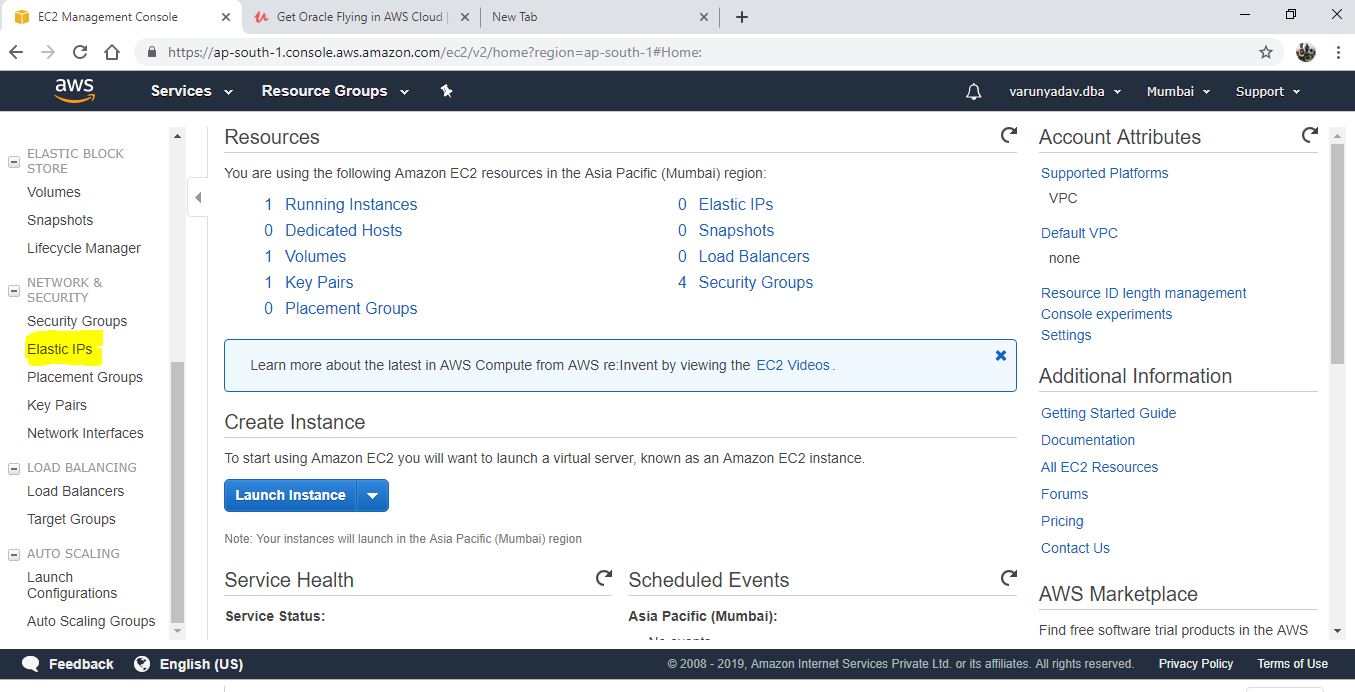Image resolution: width=1355 pixels, height=692 pixels.
Task: Refresh the Resources section
Action: coord(1008,135)
